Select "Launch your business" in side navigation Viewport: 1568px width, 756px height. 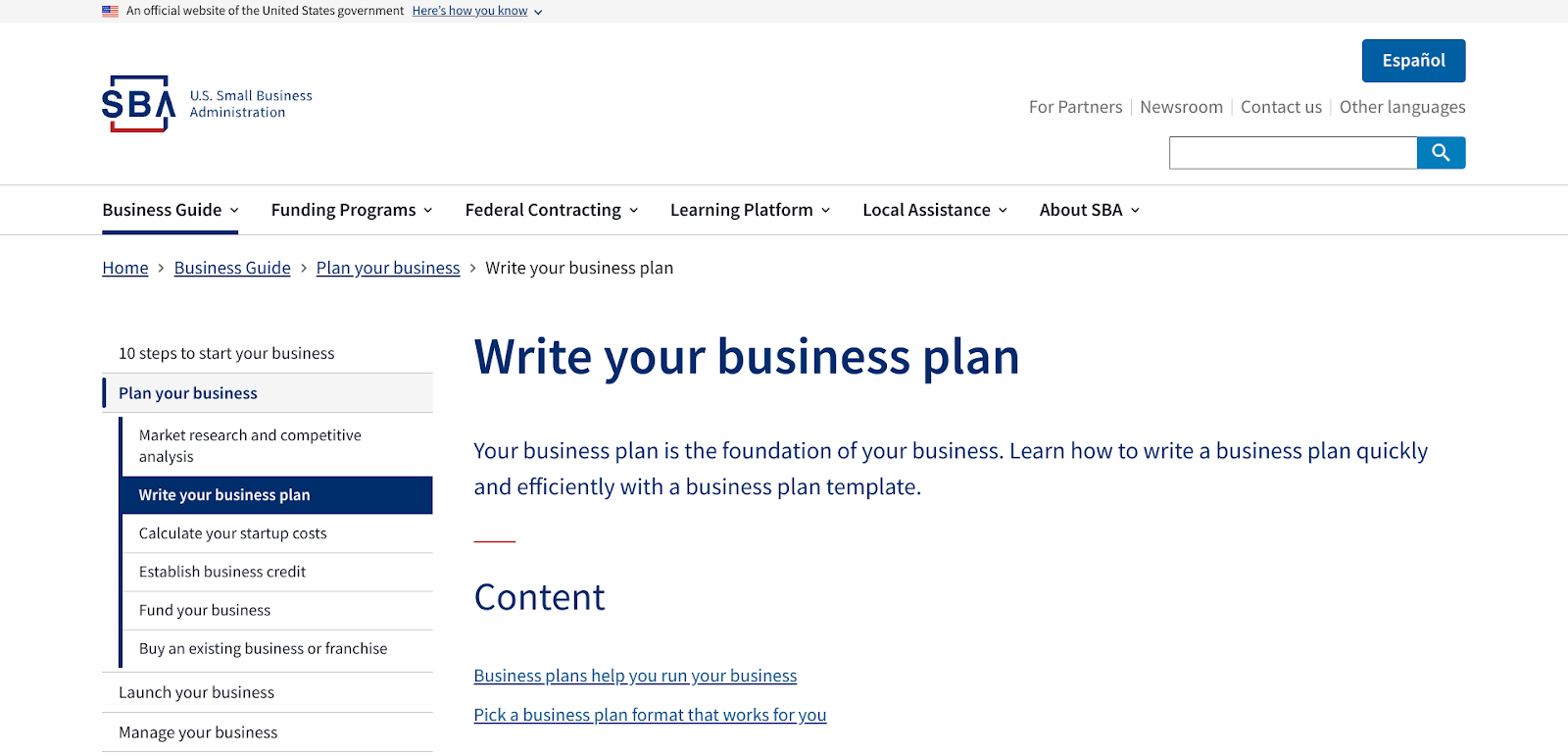(196, 692)
